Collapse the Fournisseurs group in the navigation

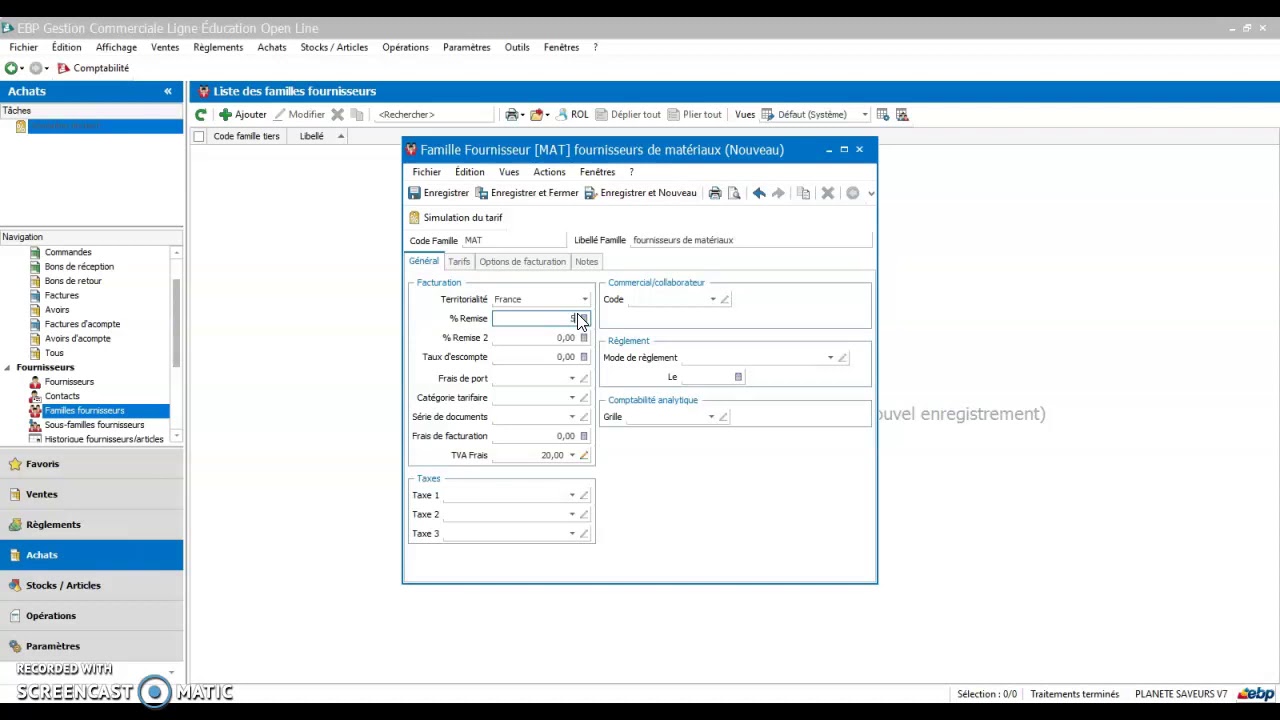tap(8, 367)
